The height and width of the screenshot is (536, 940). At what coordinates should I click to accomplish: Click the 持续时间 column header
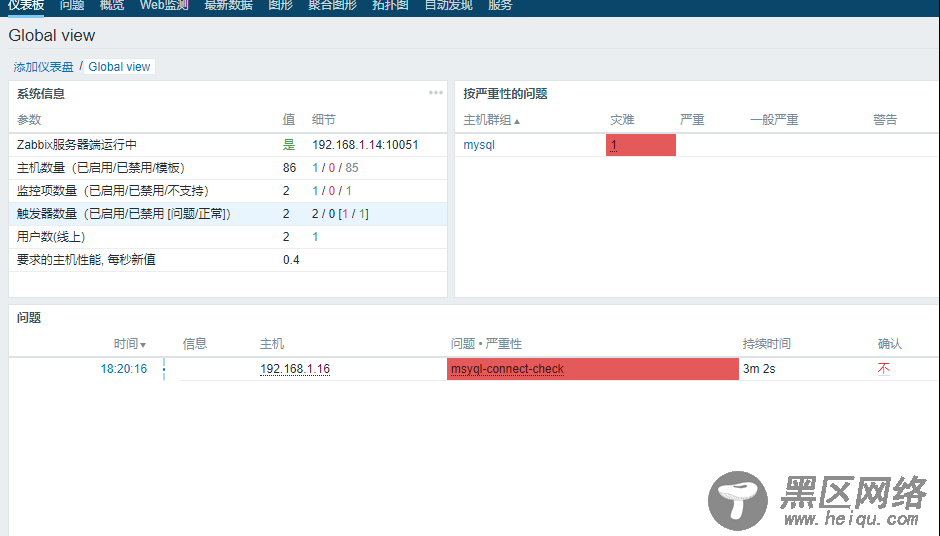pyautogui.click(x=767, y=344)
